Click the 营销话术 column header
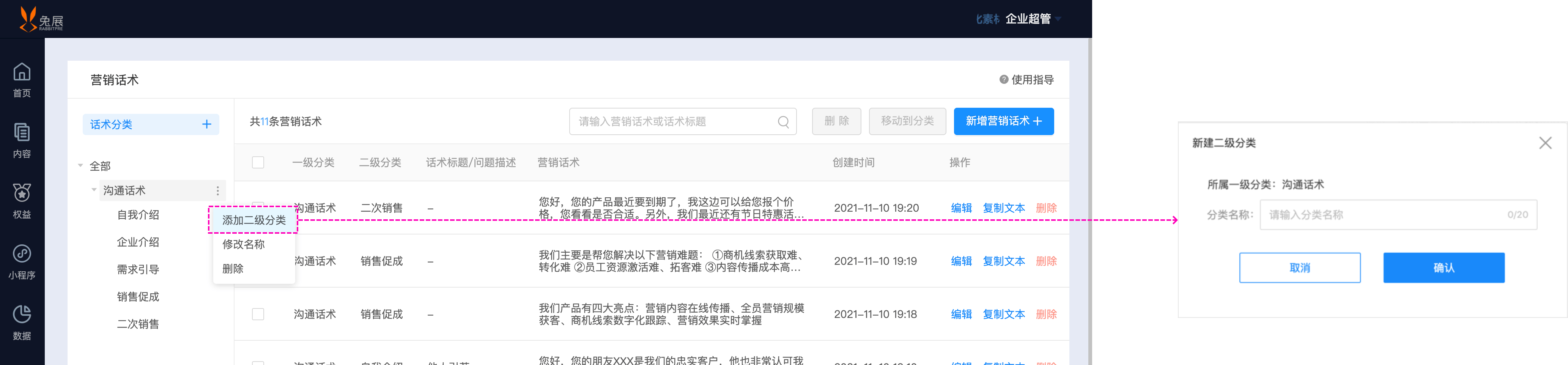This screenshot has height=365, width=1568. 558,162
